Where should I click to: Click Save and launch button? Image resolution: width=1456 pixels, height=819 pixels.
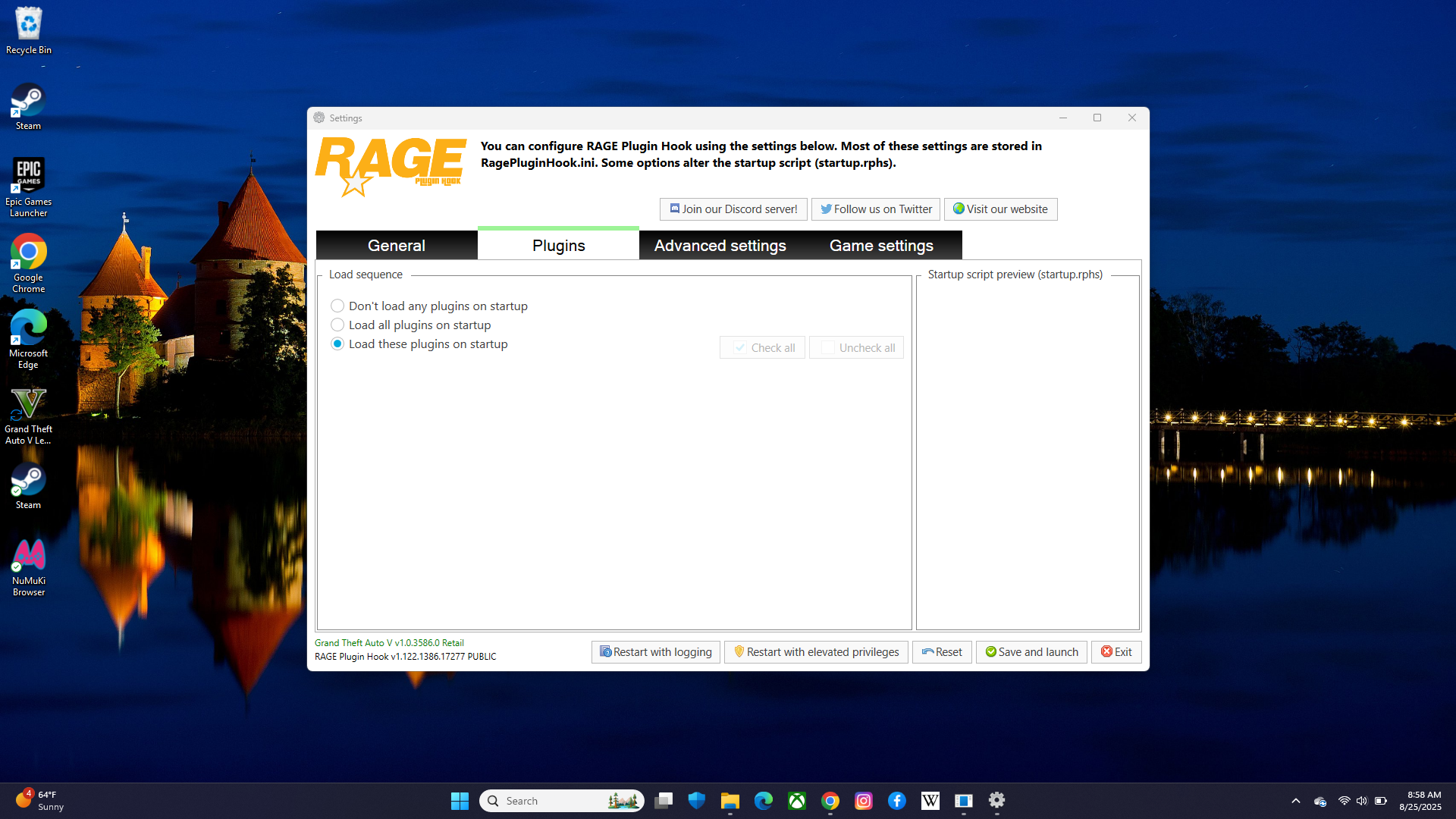tap(1031, 652)
